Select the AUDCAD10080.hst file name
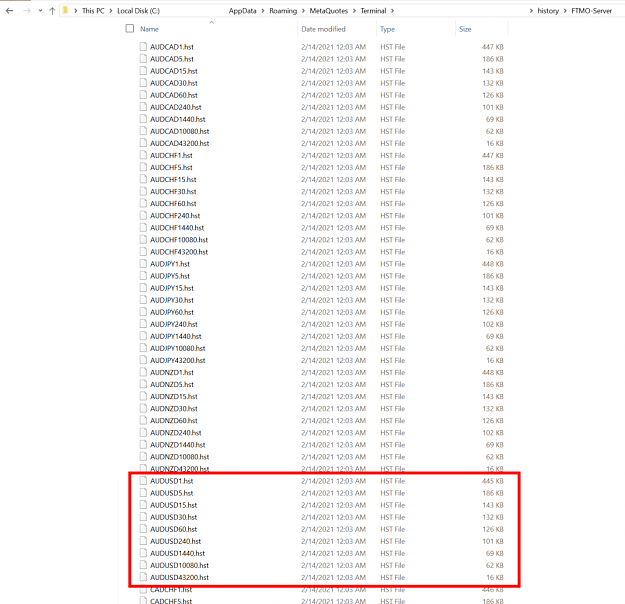The height and width of the screenshot is (604, 625). coord(179,131)
